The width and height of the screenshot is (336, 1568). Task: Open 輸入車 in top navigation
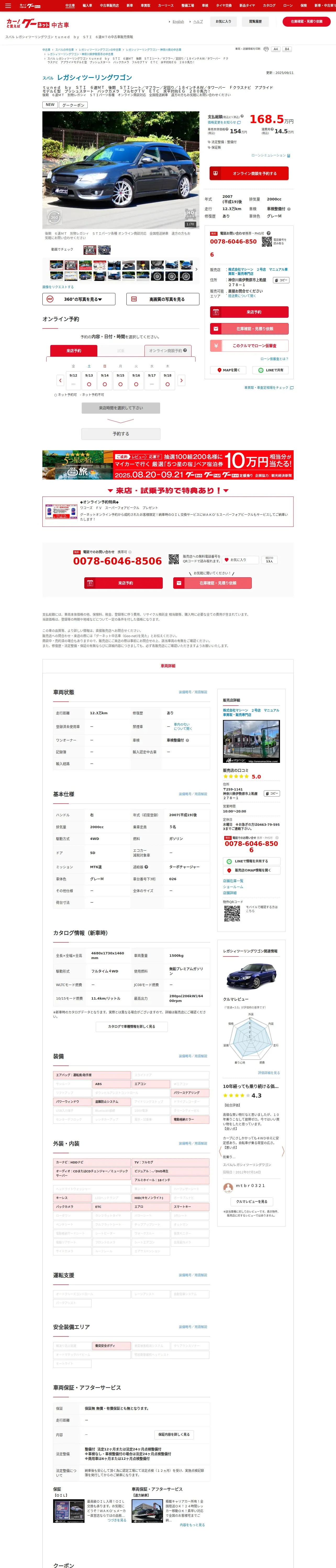pyautogui.click(x=87, y=5)
